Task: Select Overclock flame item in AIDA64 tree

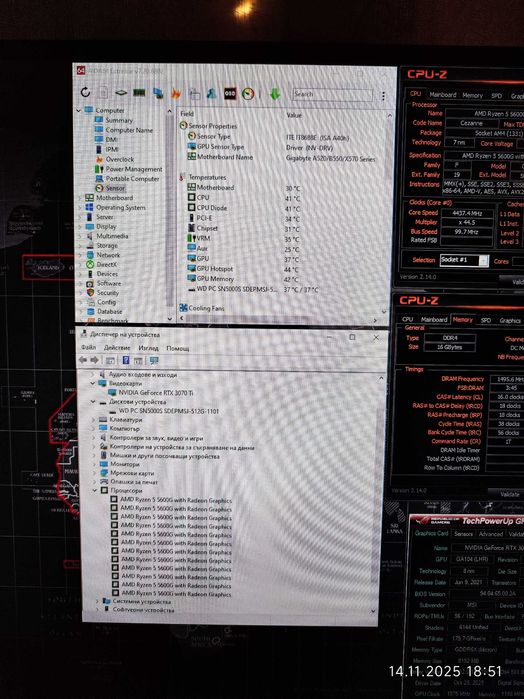Action: pyautogui.click(x=115, y=159)
